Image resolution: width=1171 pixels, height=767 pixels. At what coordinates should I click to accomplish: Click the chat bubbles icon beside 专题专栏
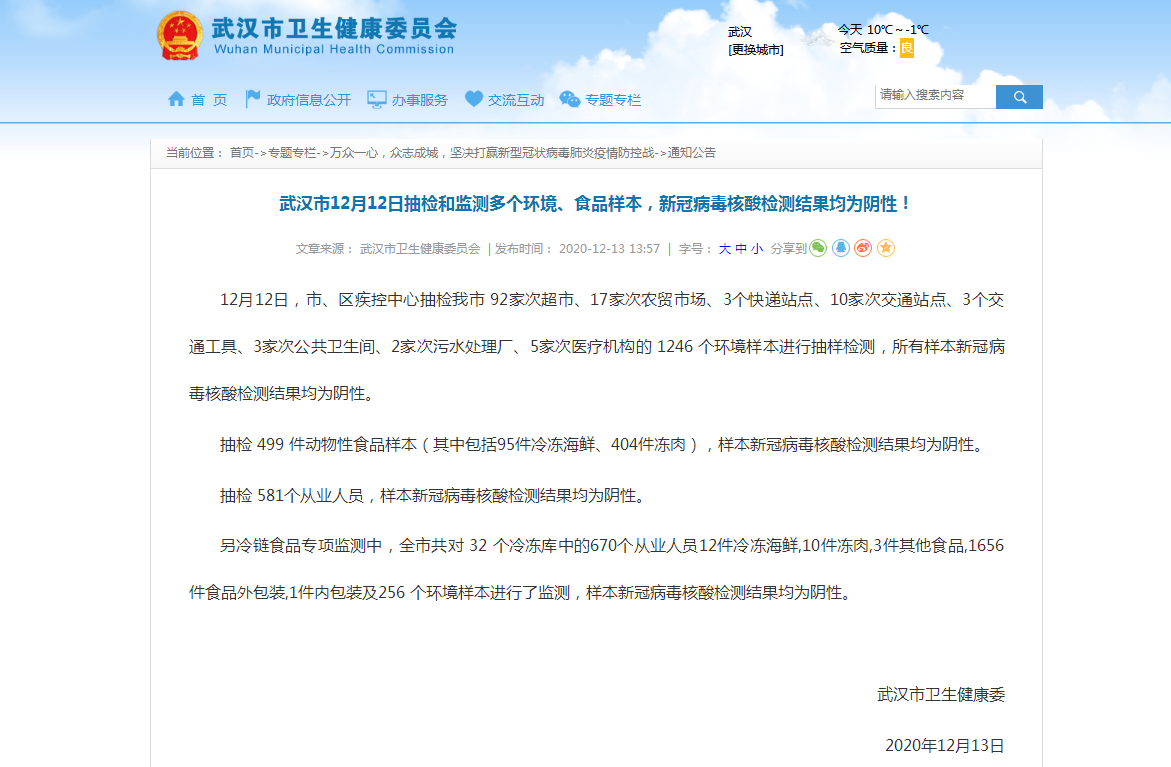click(x=570, y=99)
